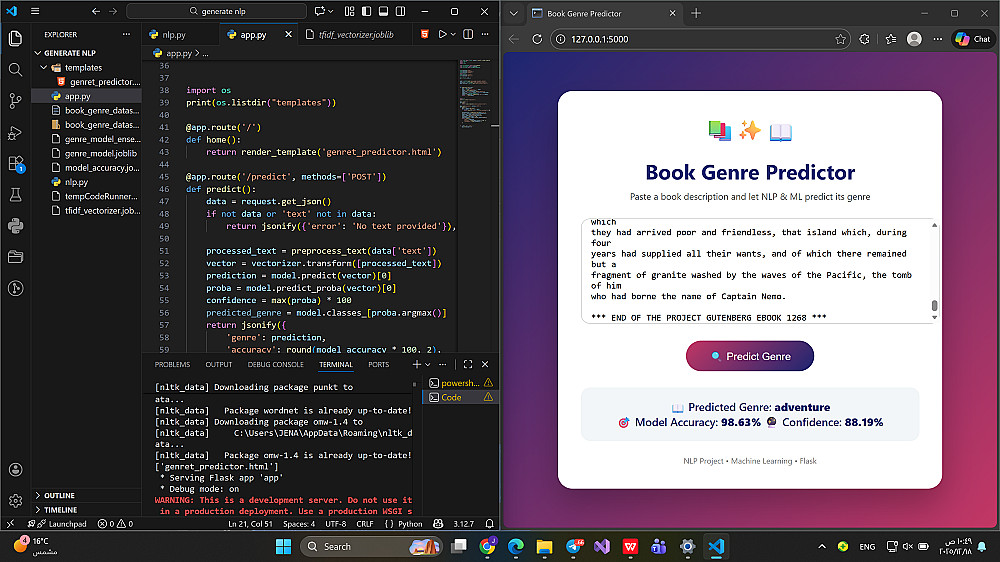Screen dimensions: 1000x562
Task: Open the Manage gear icon in VS Code
Action: click(x=15, y=500)
